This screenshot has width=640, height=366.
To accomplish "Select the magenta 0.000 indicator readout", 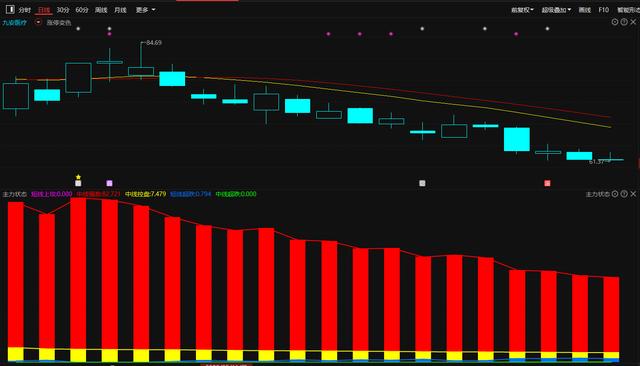I will click(51, 194).
